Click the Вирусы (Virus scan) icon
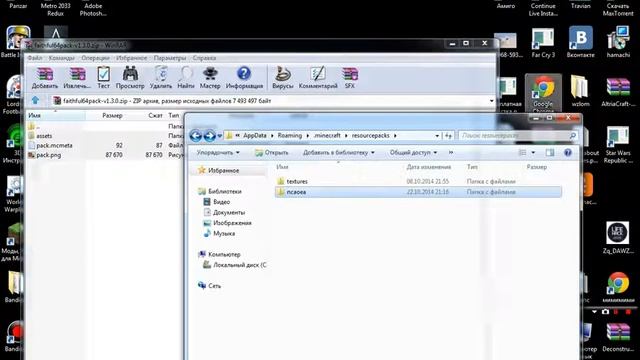The width and height of the screenshot is (640, 360). [282, 78]
